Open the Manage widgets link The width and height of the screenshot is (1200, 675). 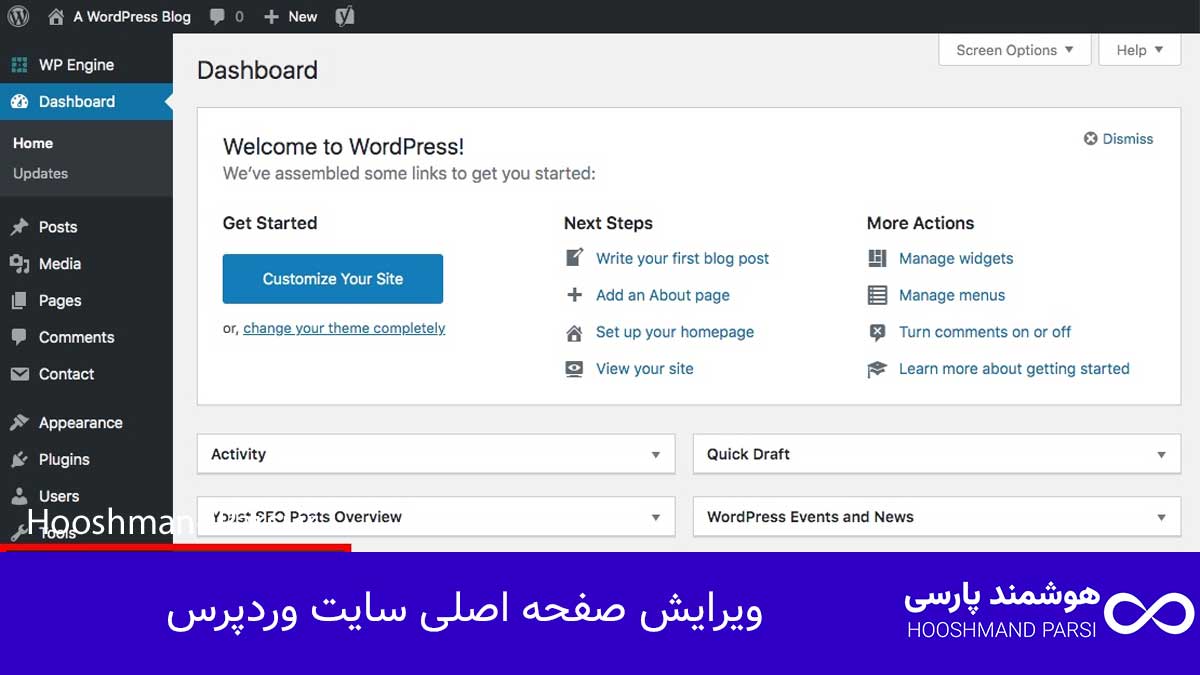(956, 258)
